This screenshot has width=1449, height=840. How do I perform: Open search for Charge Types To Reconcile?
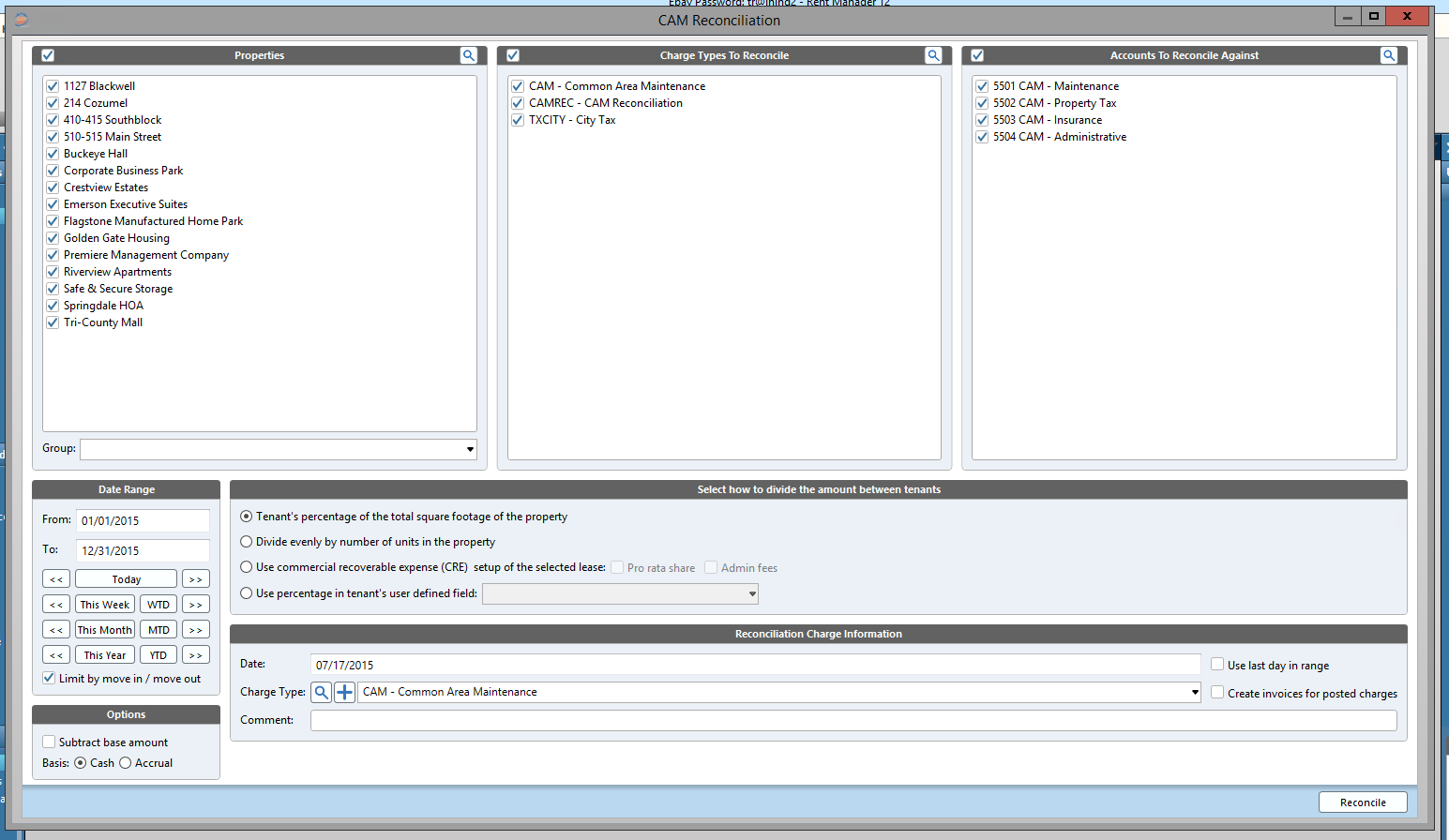point(933,55)
